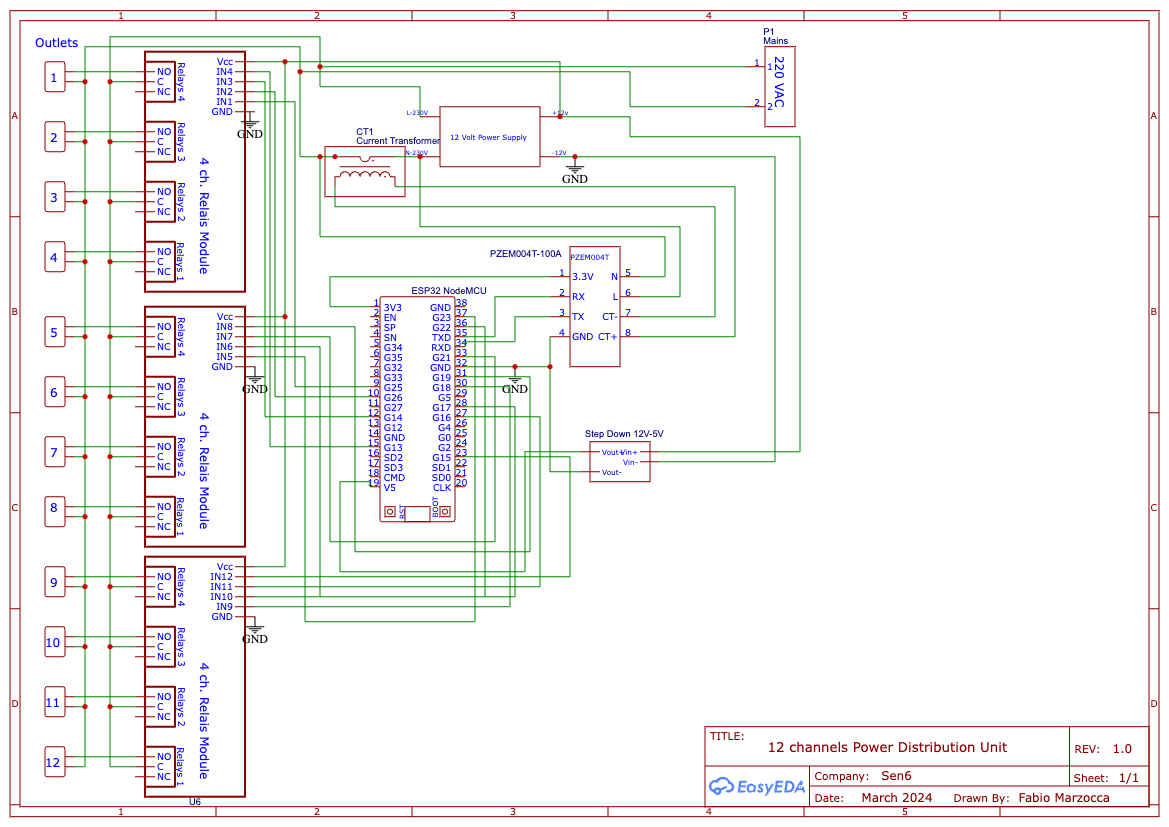Select the 12 Volt Power Supply block
Viewport: 1169px width, 827px height.
[489, 136]
